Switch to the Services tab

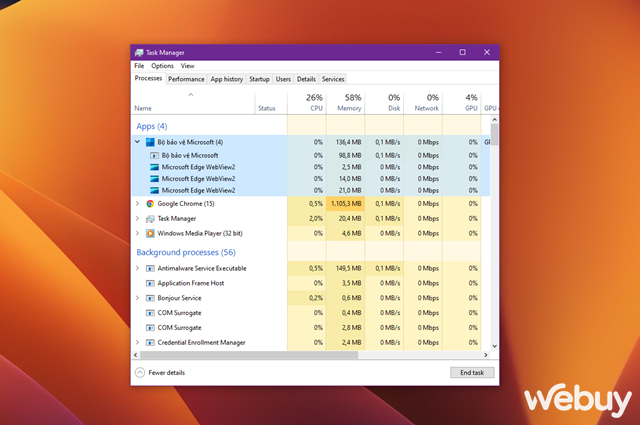click(x=333, y=79)
